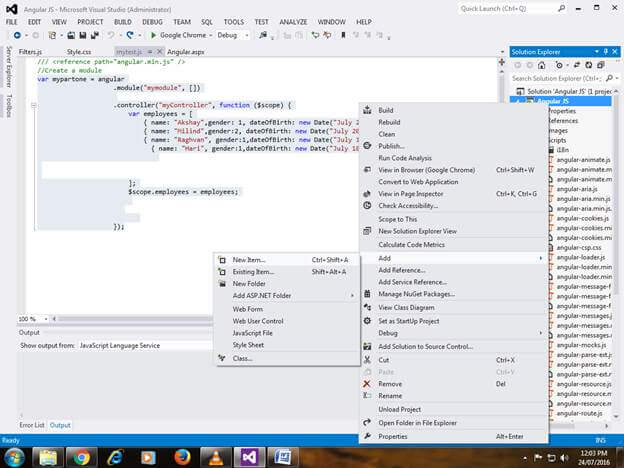Click New Item in the Add submenu
Viewport: 624px width, 468px height.
(x=248, y=260)
